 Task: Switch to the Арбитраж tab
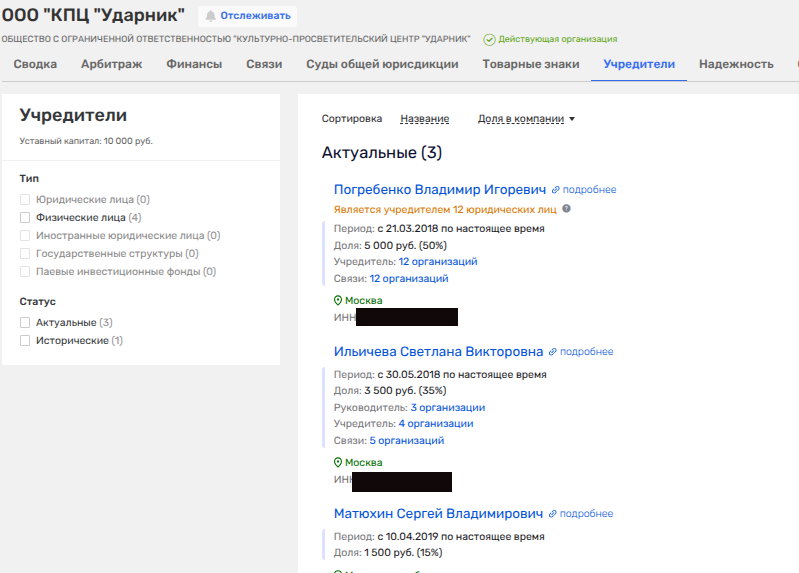click(x=111, y=64)
